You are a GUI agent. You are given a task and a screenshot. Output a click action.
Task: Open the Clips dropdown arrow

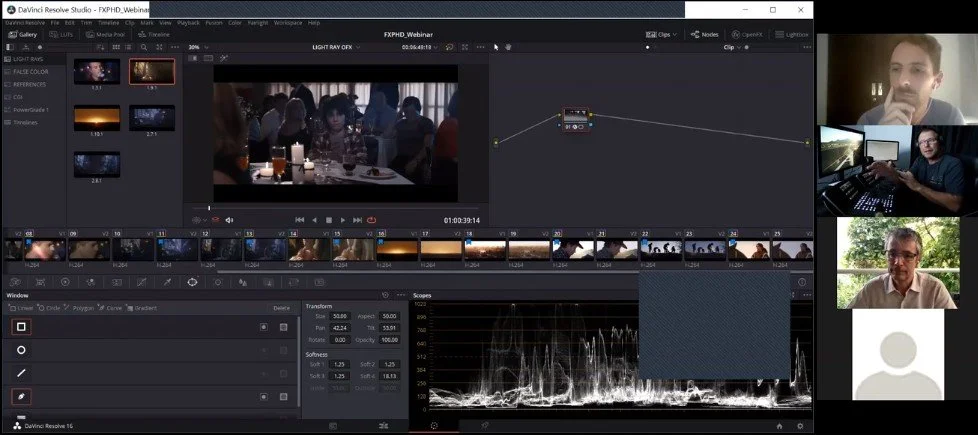674,35
